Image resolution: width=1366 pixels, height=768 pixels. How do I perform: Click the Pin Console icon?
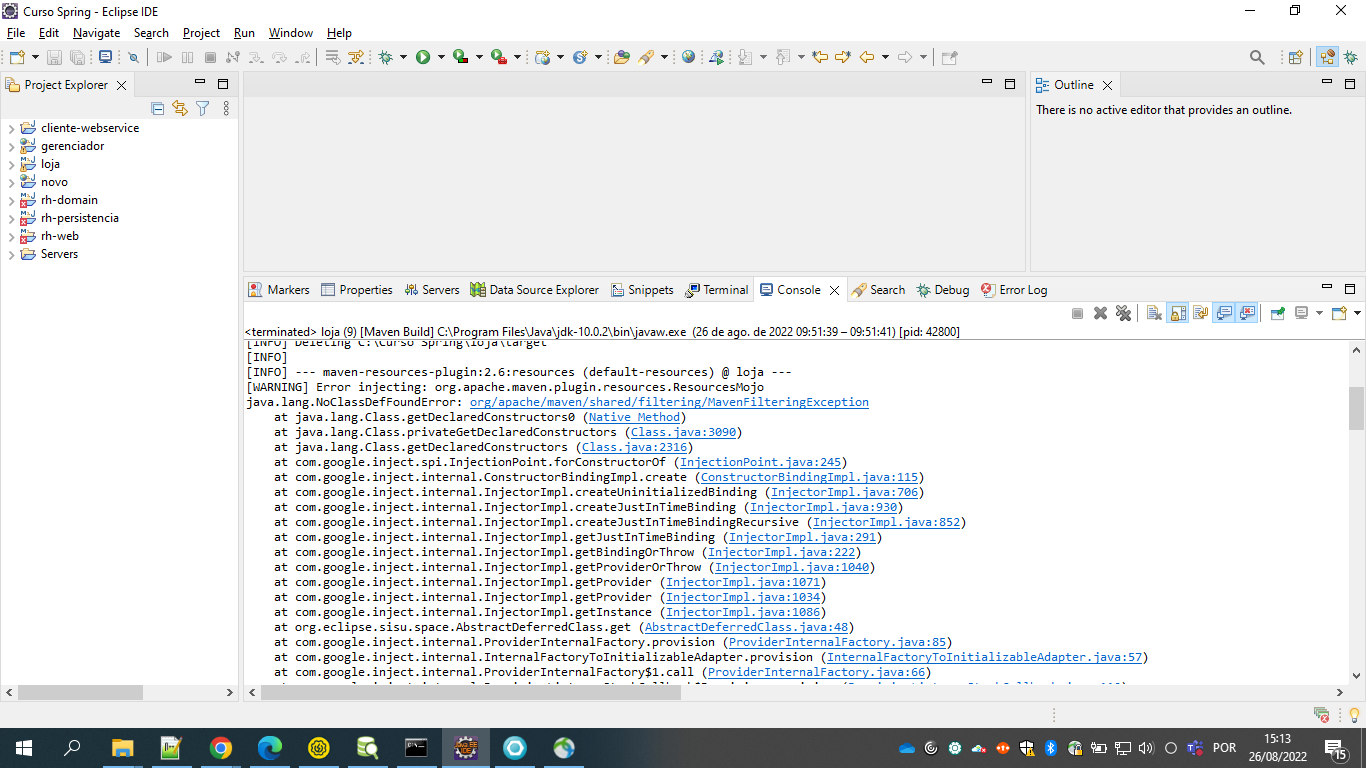click(x=1277, y=313)
